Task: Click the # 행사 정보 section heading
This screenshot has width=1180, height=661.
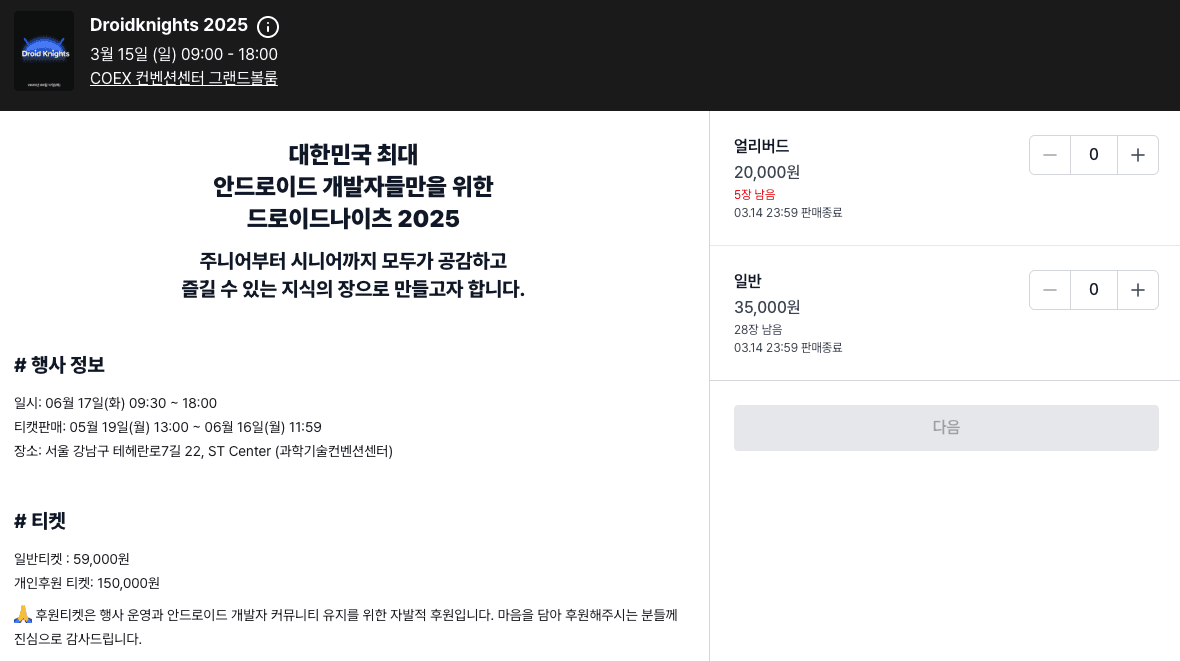Action: 59,365
